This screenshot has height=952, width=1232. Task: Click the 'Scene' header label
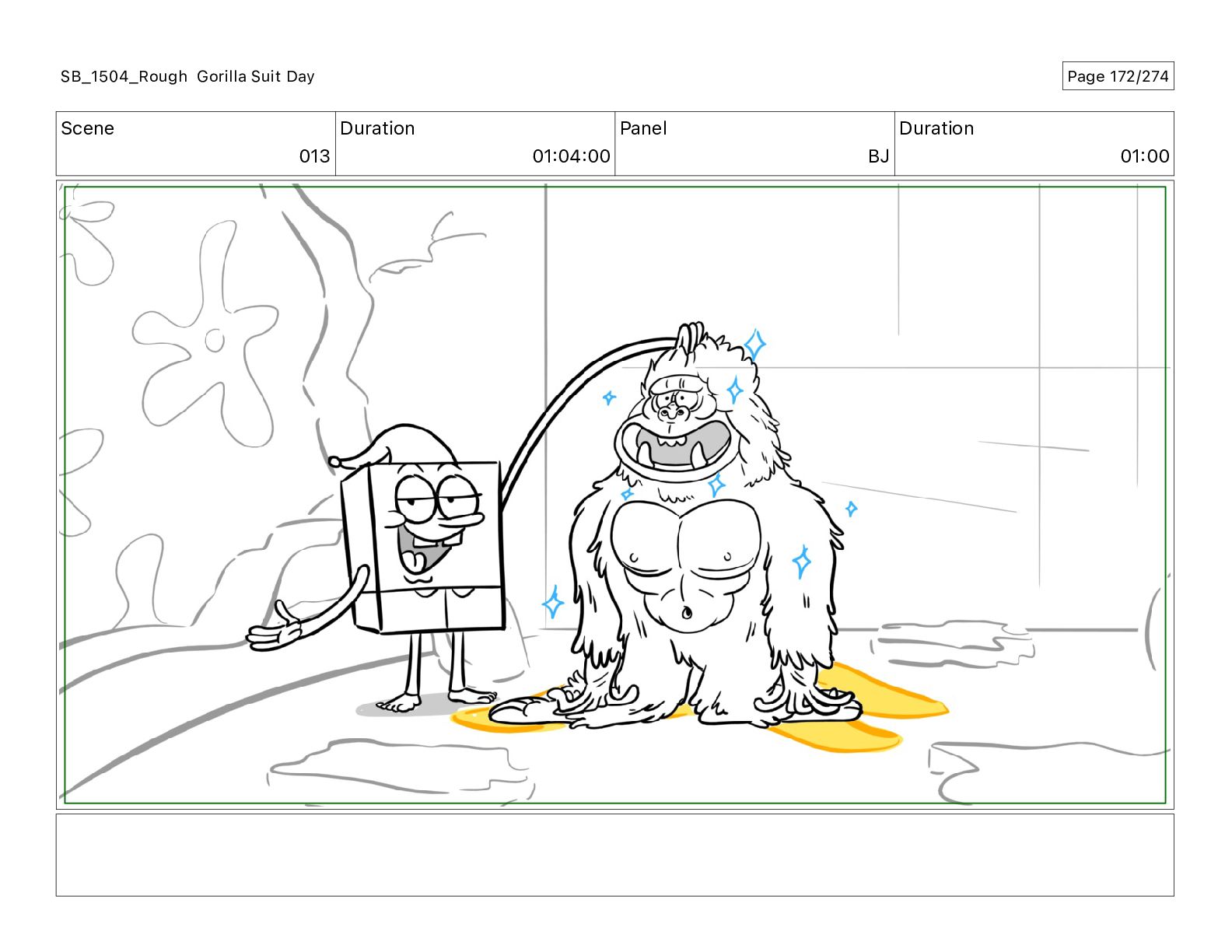point(88,128)
